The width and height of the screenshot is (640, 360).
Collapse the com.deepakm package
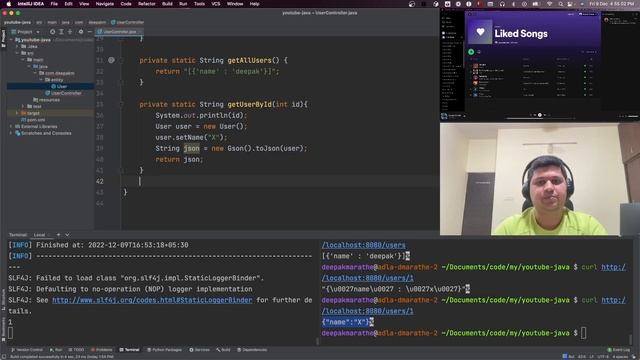(35, 73)
